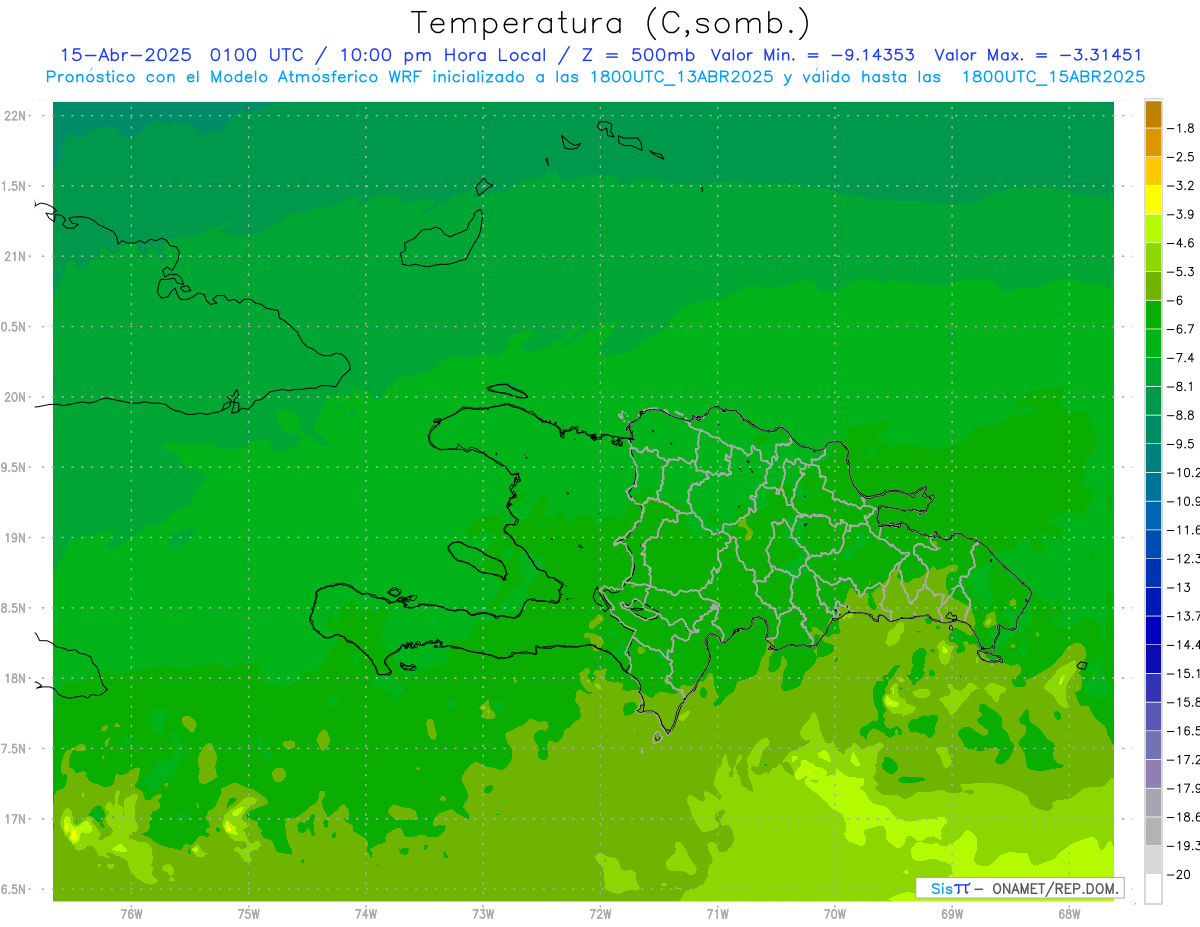Click the "76W" longitude label

tap(131, 914)
